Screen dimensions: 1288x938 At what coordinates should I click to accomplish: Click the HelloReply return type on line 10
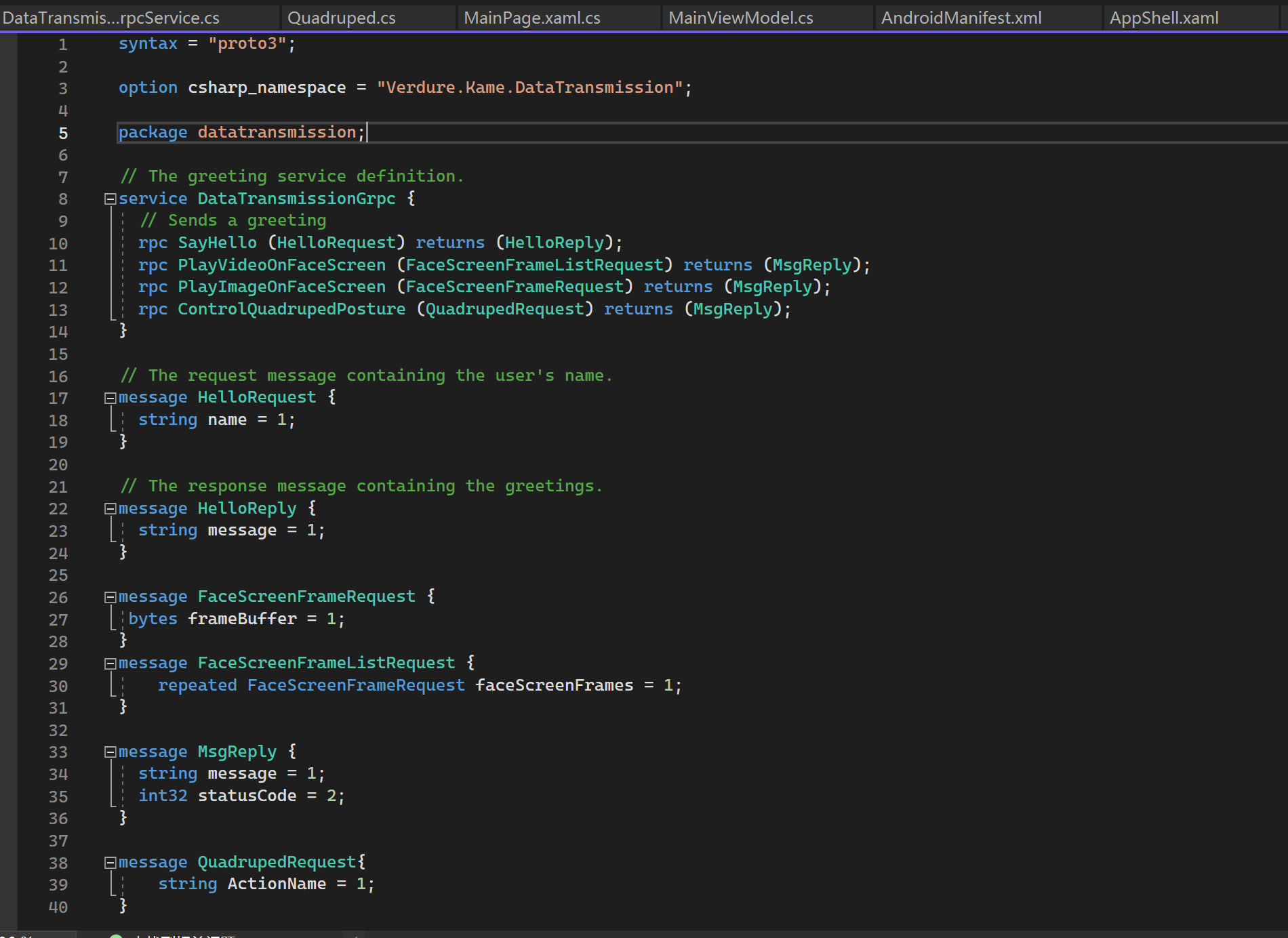(555, 243)
